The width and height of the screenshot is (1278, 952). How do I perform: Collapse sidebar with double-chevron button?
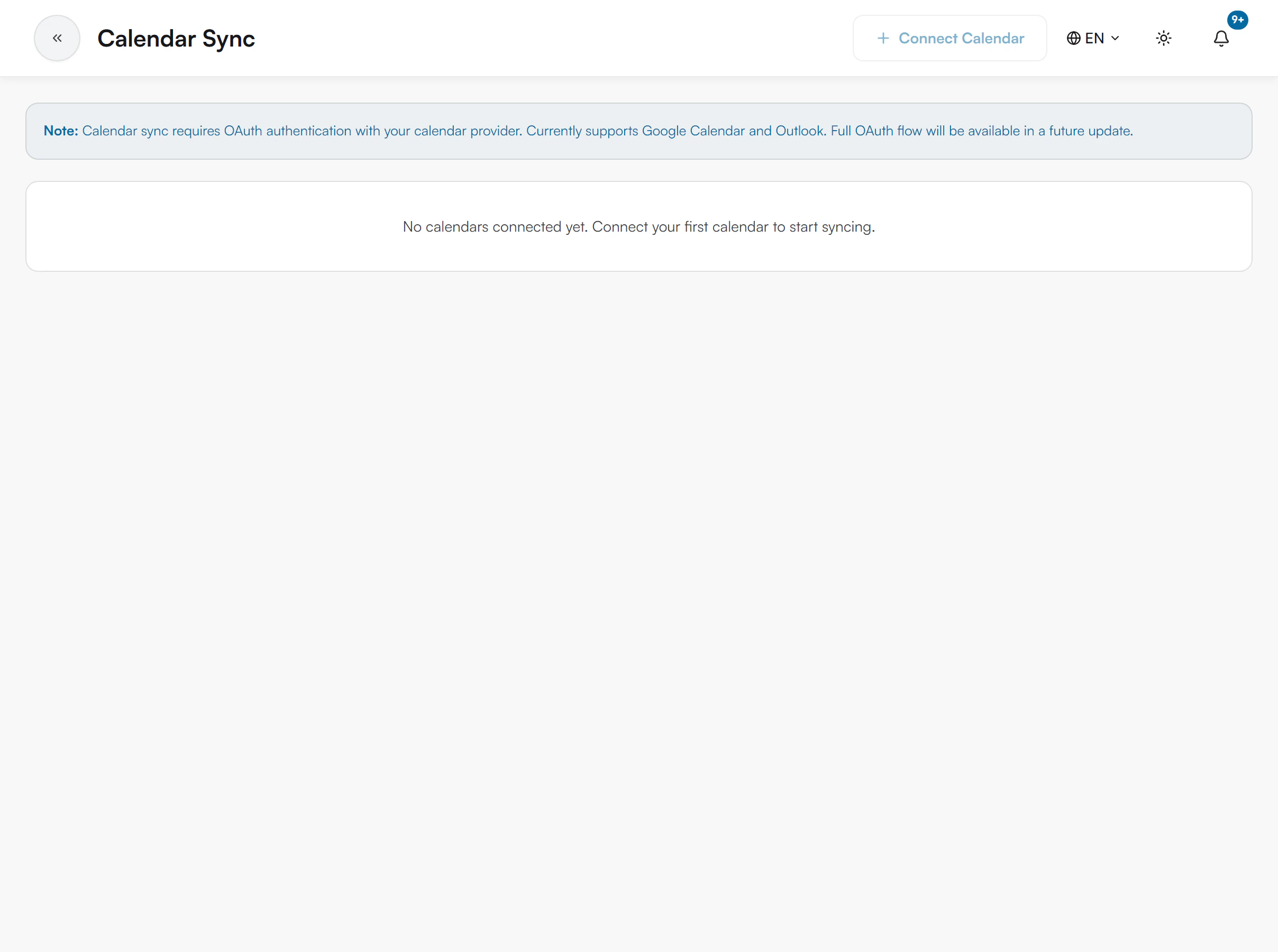pos(57,38)
